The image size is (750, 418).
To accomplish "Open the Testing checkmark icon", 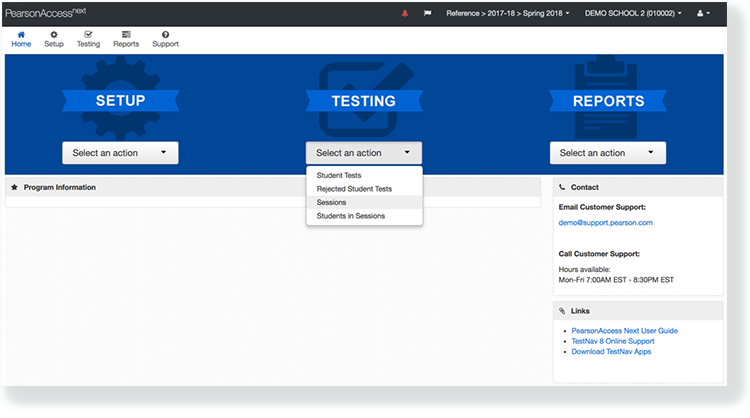I will (88, 35).
